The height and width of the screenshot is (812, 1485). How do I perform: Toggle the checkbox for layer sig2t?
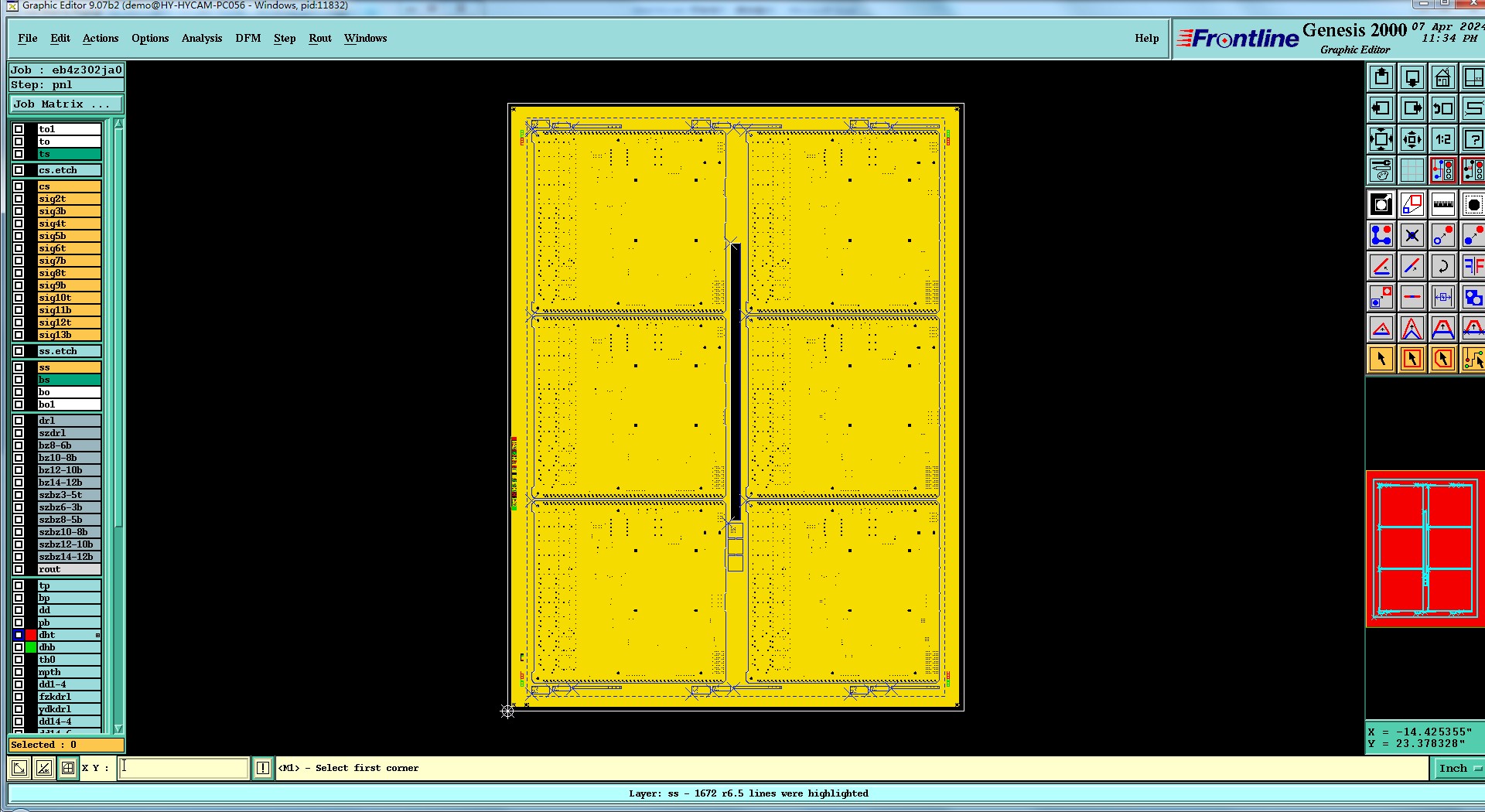pos(19,199)
